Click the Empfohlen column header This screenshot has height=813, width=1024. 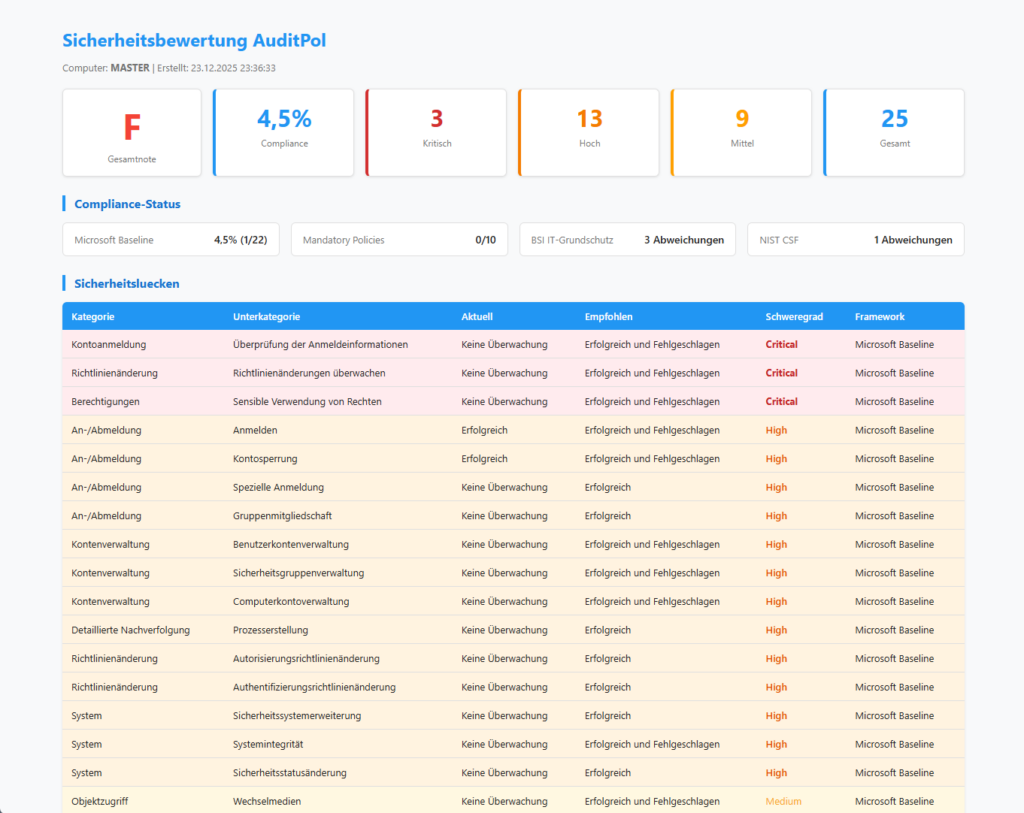[613, 316]
